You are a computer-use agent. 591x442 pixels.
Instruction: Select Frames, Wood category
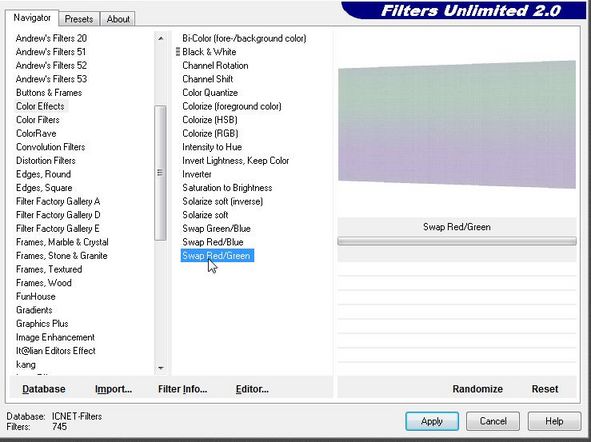coord(44,283)
